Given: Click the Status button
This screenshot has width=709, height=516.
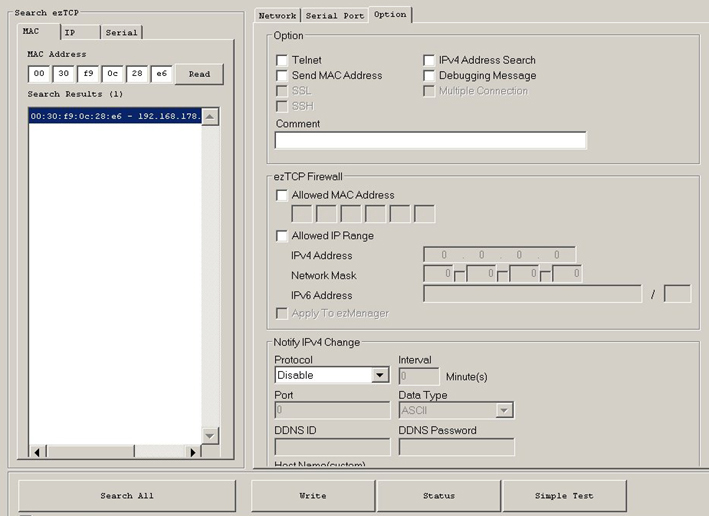Looking at the screenshot, I should [x=439, y=496].
